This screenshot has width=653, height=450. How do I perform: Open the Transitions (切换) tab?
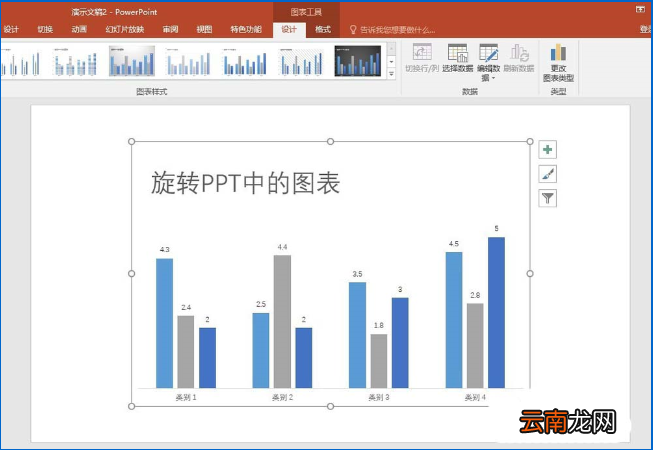[x=45, y=29]
